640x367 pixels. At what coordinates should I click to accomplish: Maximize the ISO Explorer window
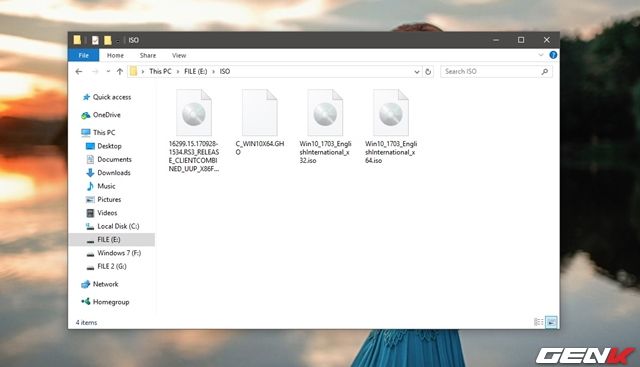pyautogui.click(x=521, y=40)
